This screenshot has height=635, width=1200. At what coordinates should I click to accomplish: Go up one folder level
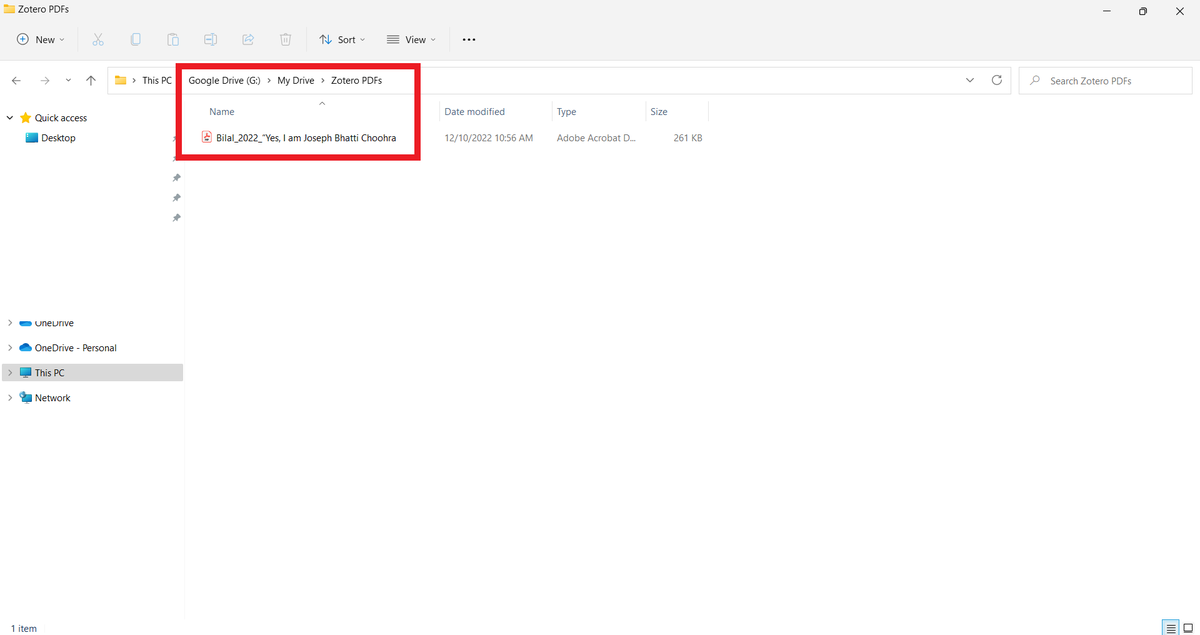pos(90,80)
